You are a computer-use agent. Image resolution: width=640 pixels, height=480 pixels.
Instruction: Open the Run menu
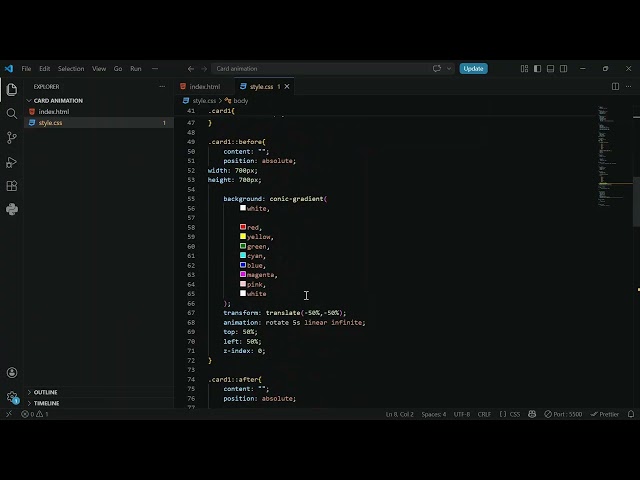pos(136,69)
